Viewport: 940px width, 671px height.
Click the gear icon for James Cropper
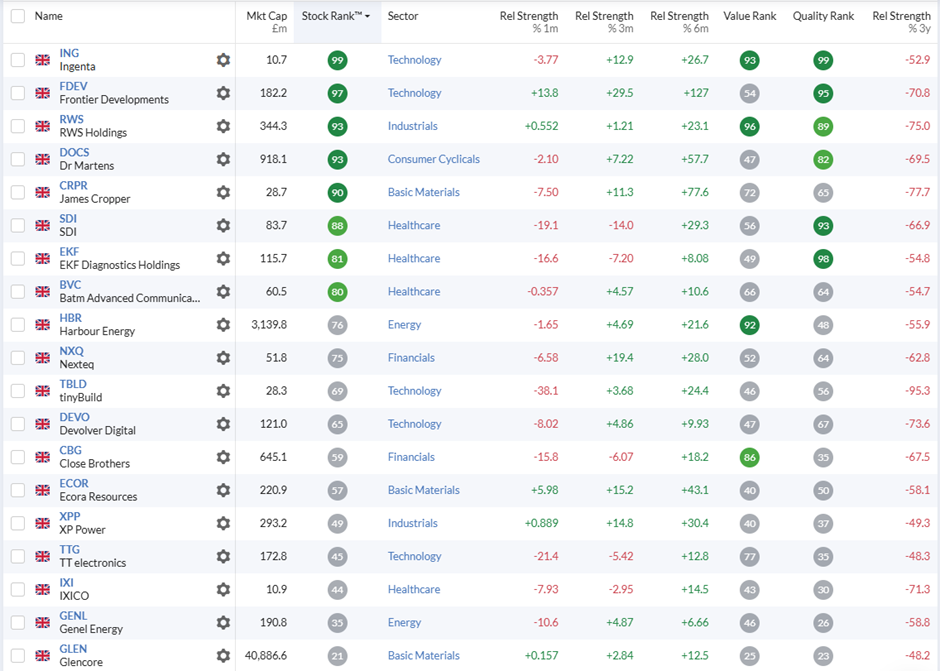tap(223, 192)
